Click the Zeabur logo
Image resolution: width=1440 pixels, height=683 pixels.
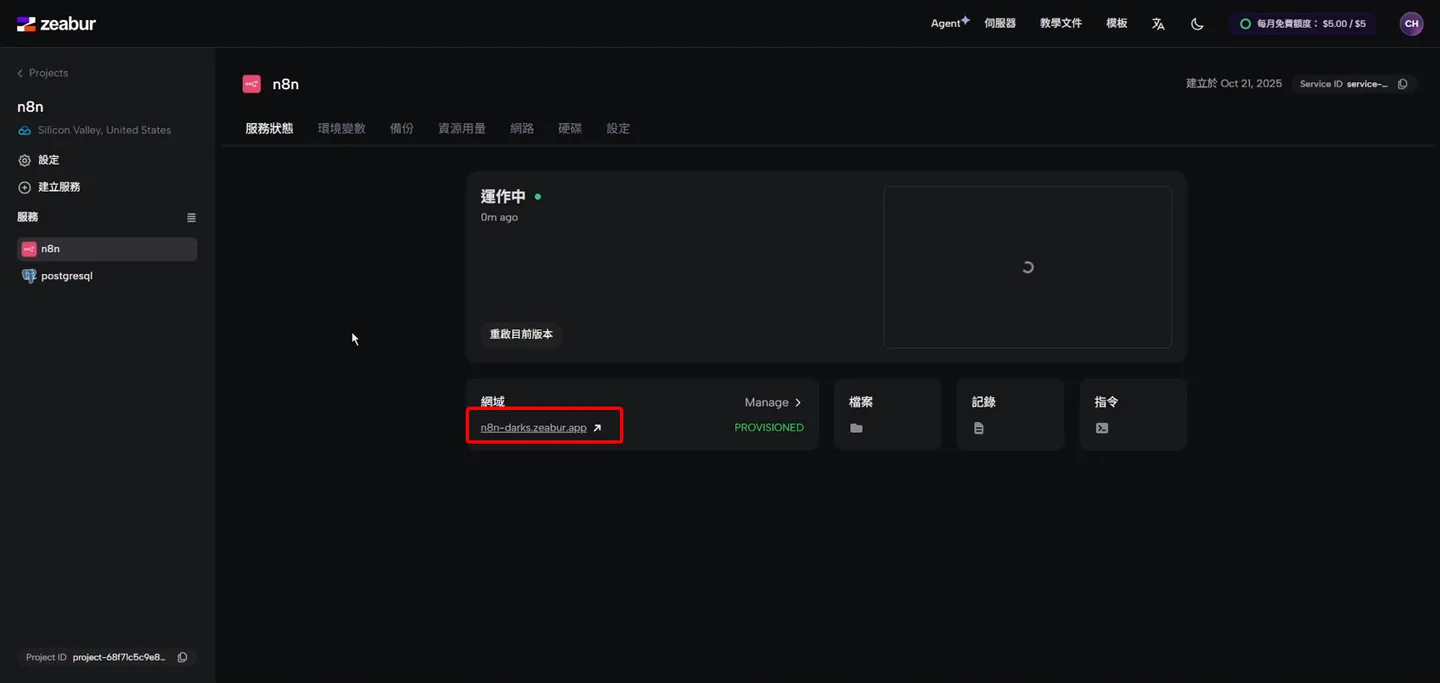click(x=56, y=24)
